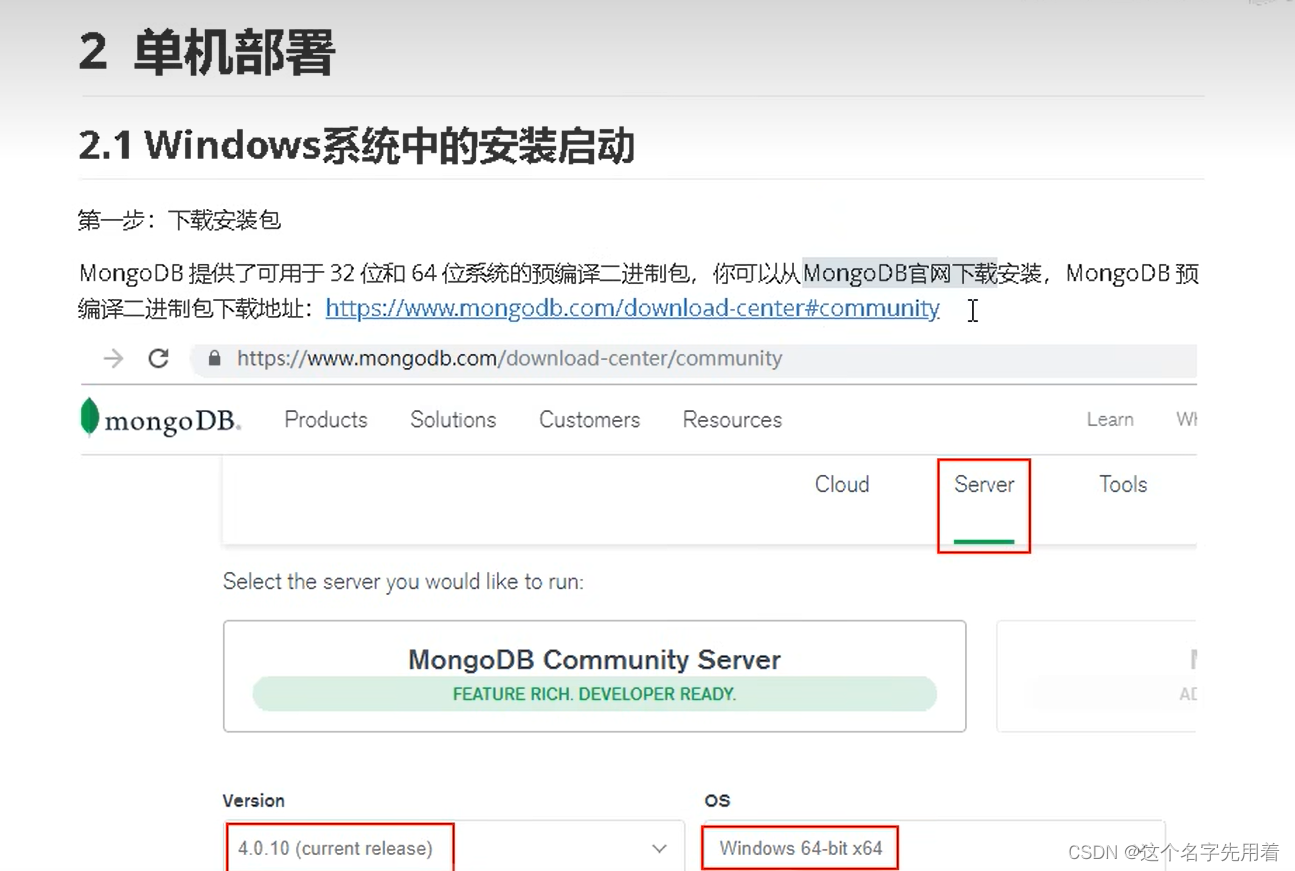
Task: Click the padlock icon in address bar
Action: 214,358
